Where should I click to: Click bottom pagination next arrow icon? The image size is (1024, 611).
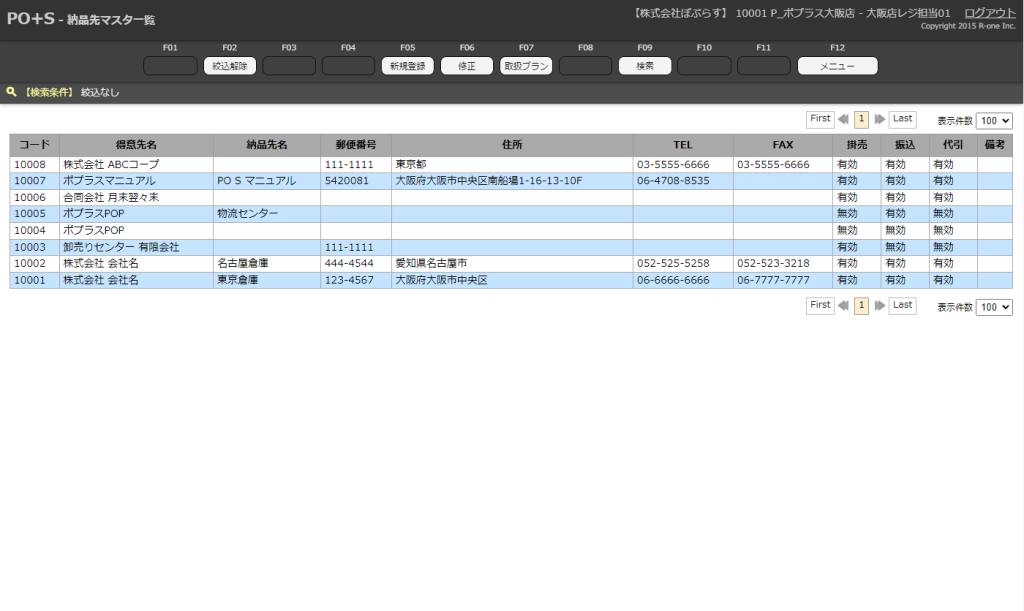pyautogui.click(x=880, y=306)
